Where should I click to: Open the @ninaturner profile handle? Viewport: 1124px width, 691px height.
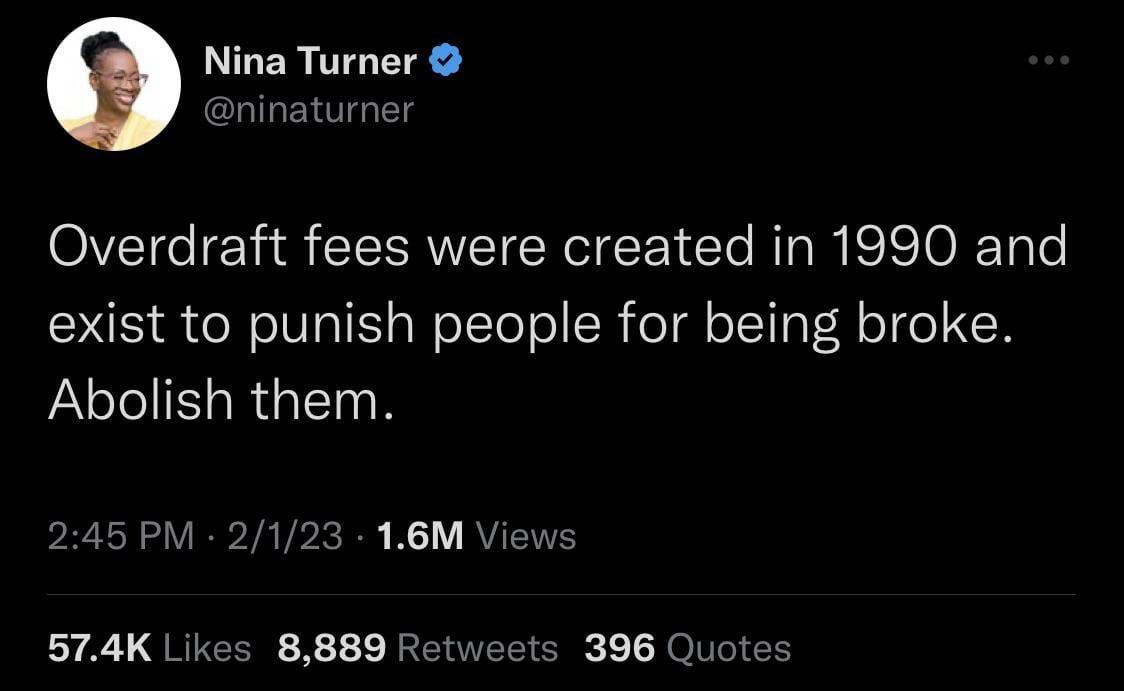(x=310, y=110)
